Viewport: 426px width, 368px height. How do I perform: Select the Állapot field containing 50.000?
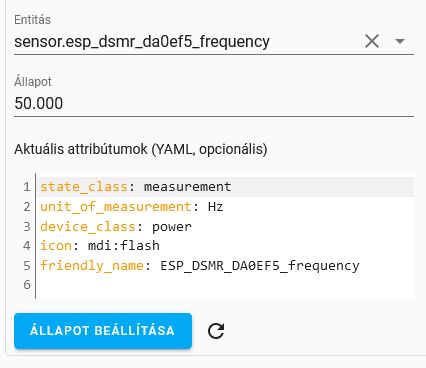pyautogui.click(x=214, y=103)
